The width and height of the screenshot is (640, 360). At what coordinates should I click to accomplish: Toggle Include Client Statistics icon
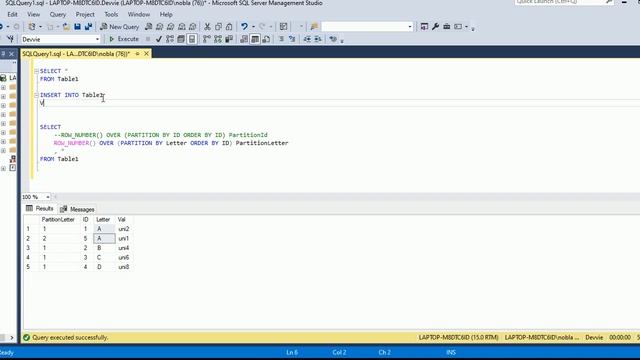pyautogui.click(x=229, y=39)
